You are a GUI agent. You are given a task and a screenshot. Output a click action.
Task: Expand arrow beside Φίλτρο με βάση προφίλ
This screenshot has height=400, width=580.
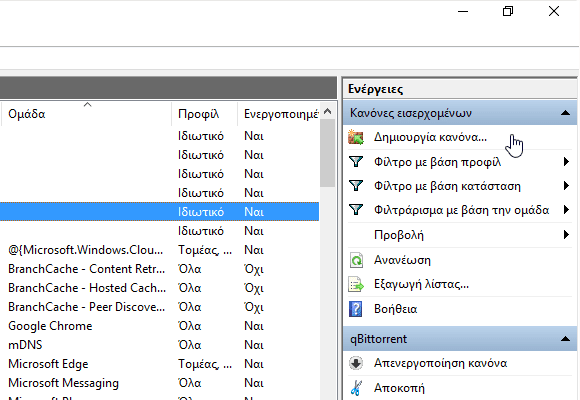pyautogui.click(x=566, y=162)
